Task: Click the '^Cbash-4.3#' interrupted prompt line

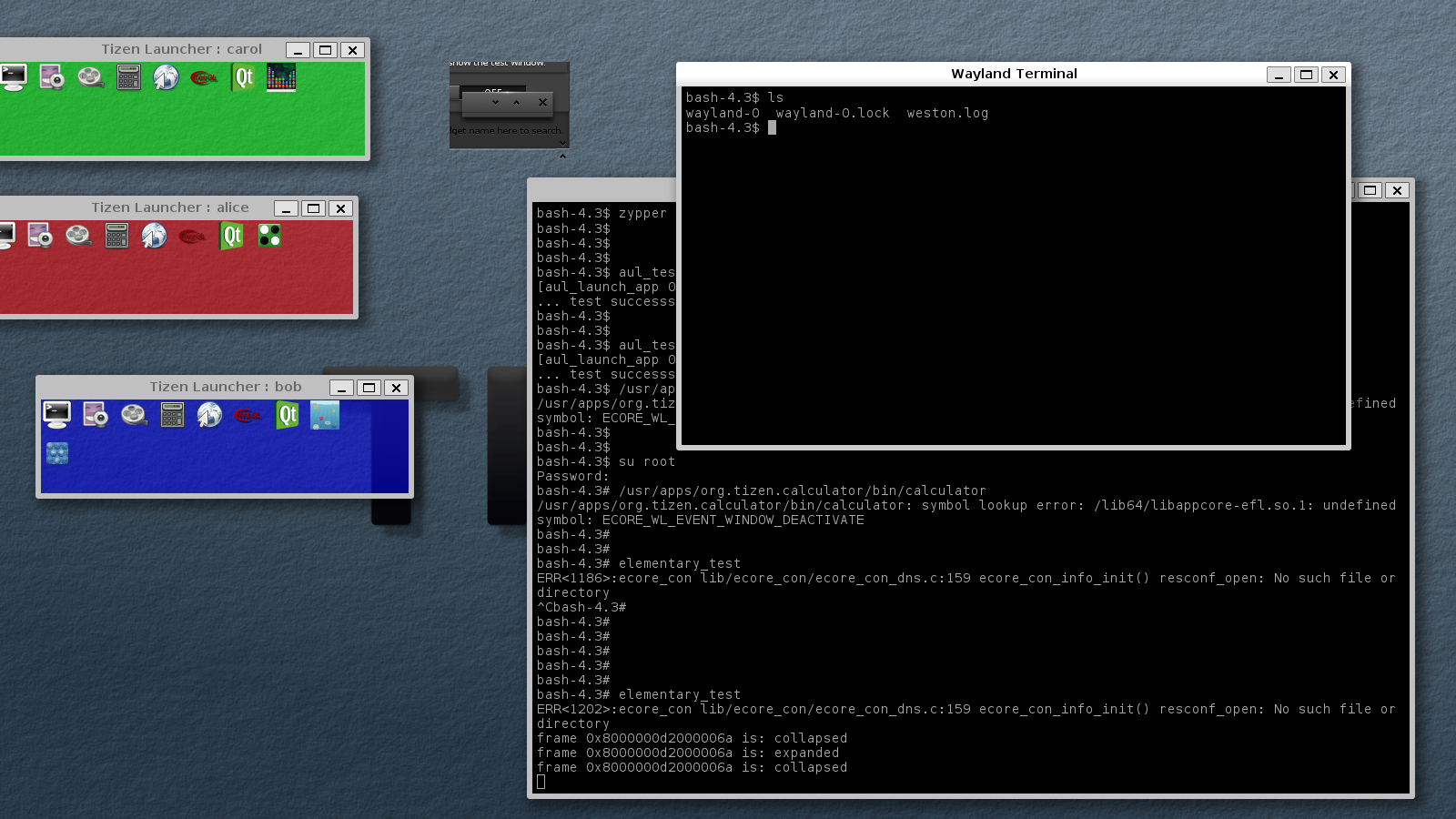Action: 581,607
